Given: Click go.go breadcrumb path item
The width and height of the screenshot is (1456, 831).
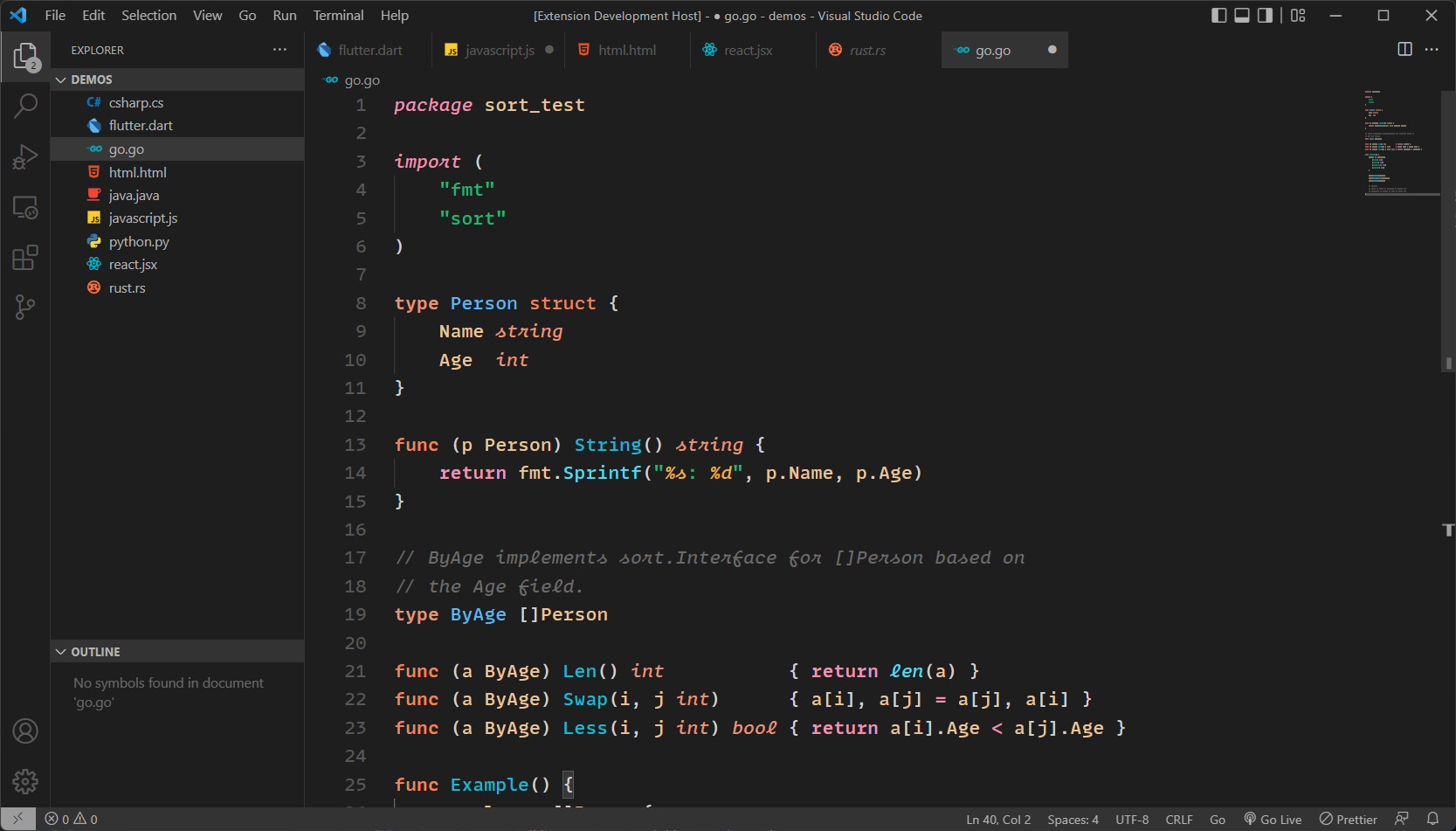Looking at the screenshot, I should coord(362,80).
